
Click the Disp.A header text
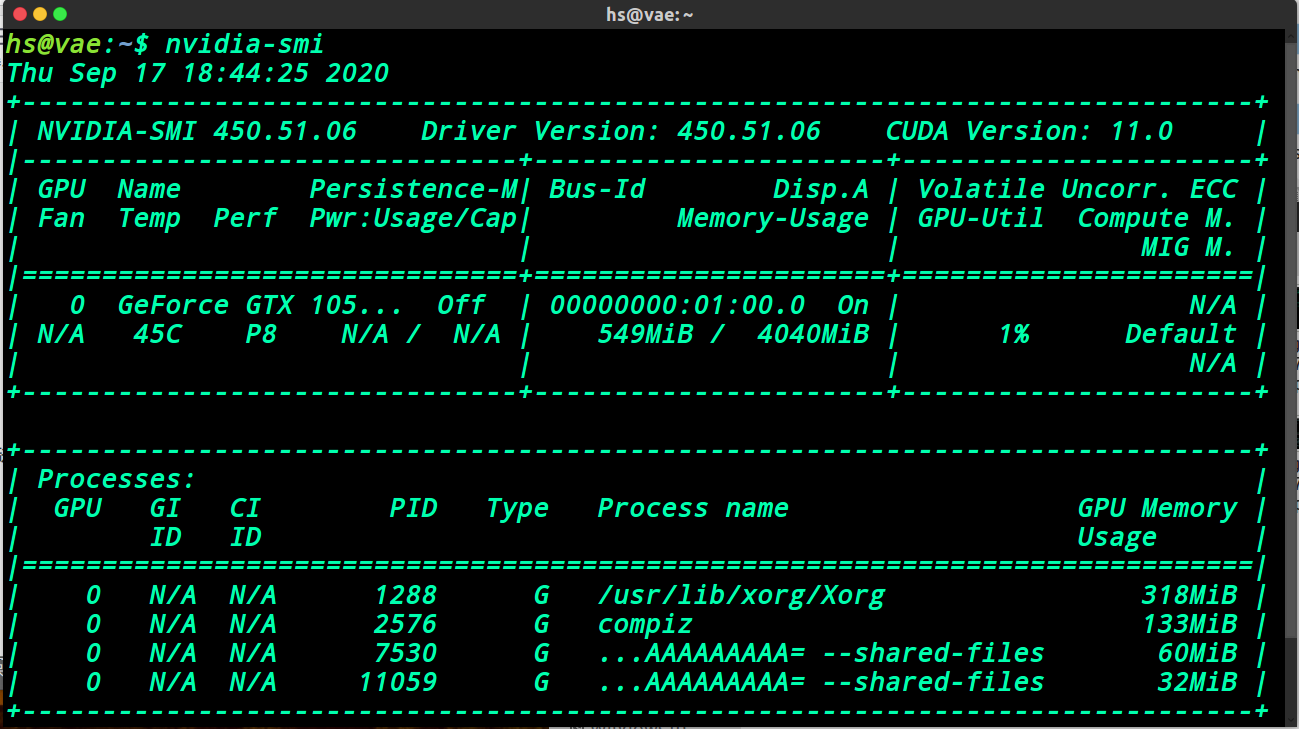pyautogui.click(x=821, y=189)
